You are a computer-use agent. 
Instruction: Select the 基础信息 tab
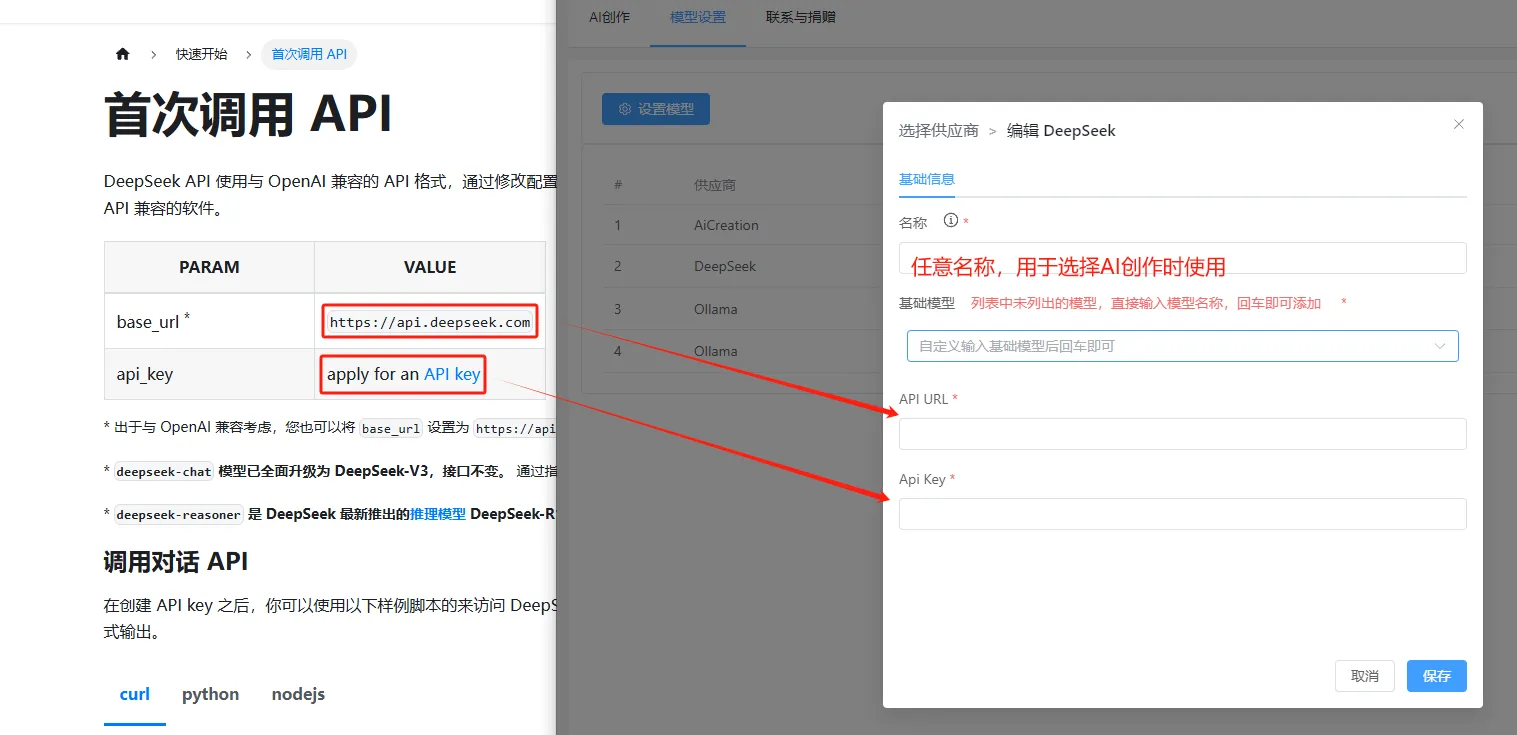[x=926, y=180]
